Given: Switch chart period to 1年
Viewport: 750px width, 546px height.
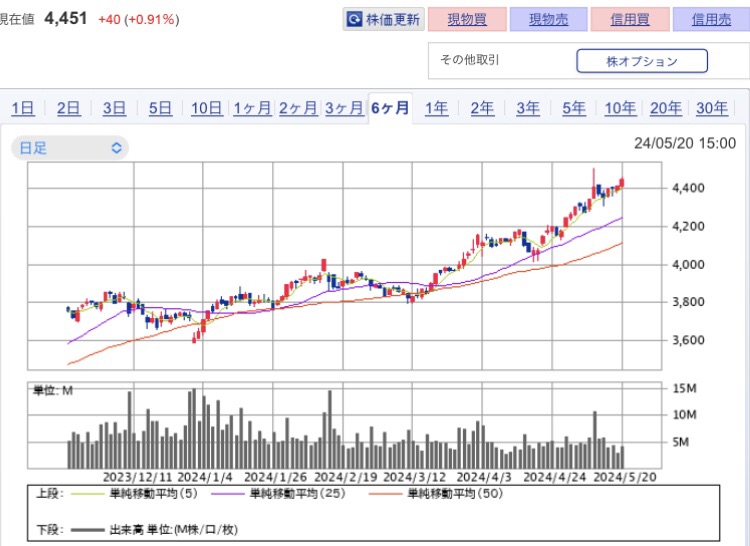Looking at the screenshot, I should (x=436, y=108).
